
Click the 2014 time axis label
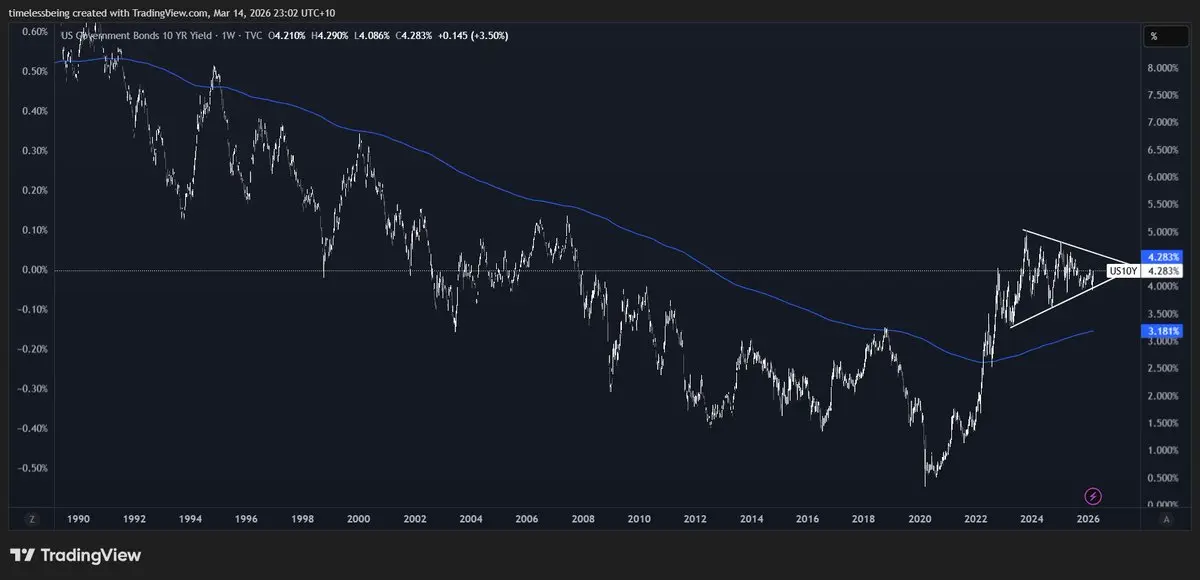tap(752, 519)
